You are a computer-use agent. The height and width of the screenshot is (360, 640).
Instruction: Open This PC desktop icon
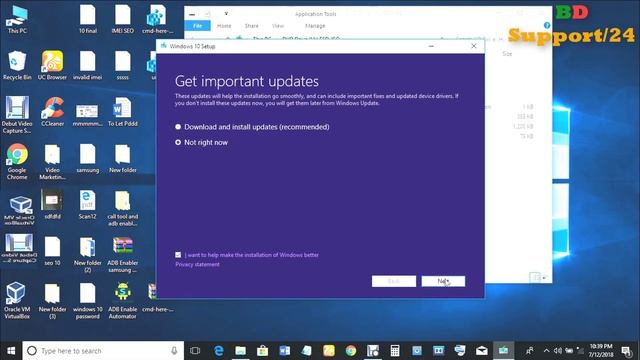point(17,19)
